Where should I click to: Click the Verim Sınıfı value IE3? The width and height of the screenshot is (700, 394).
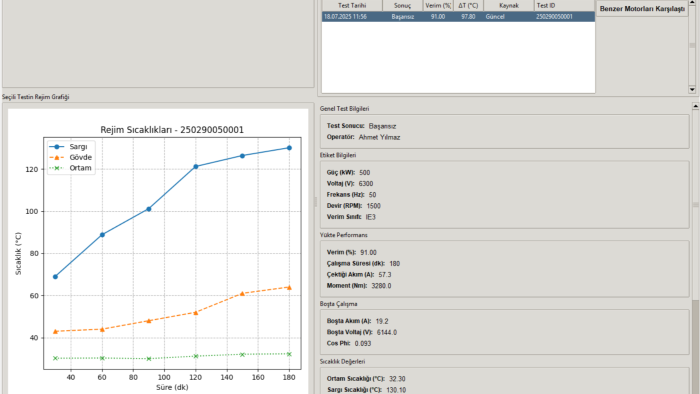pos(371,217)
